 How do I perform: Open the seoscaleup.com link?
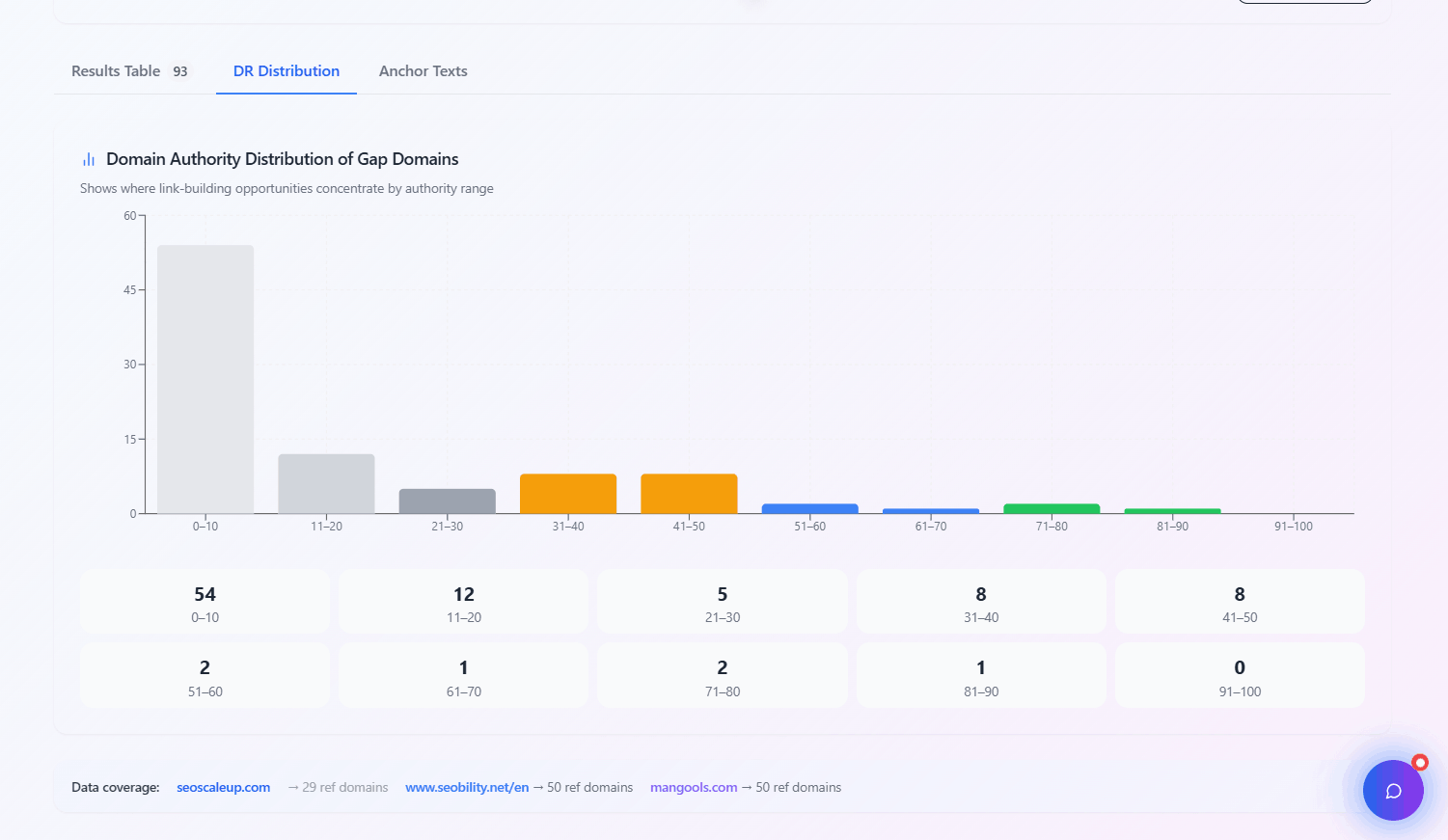(223, 787)
